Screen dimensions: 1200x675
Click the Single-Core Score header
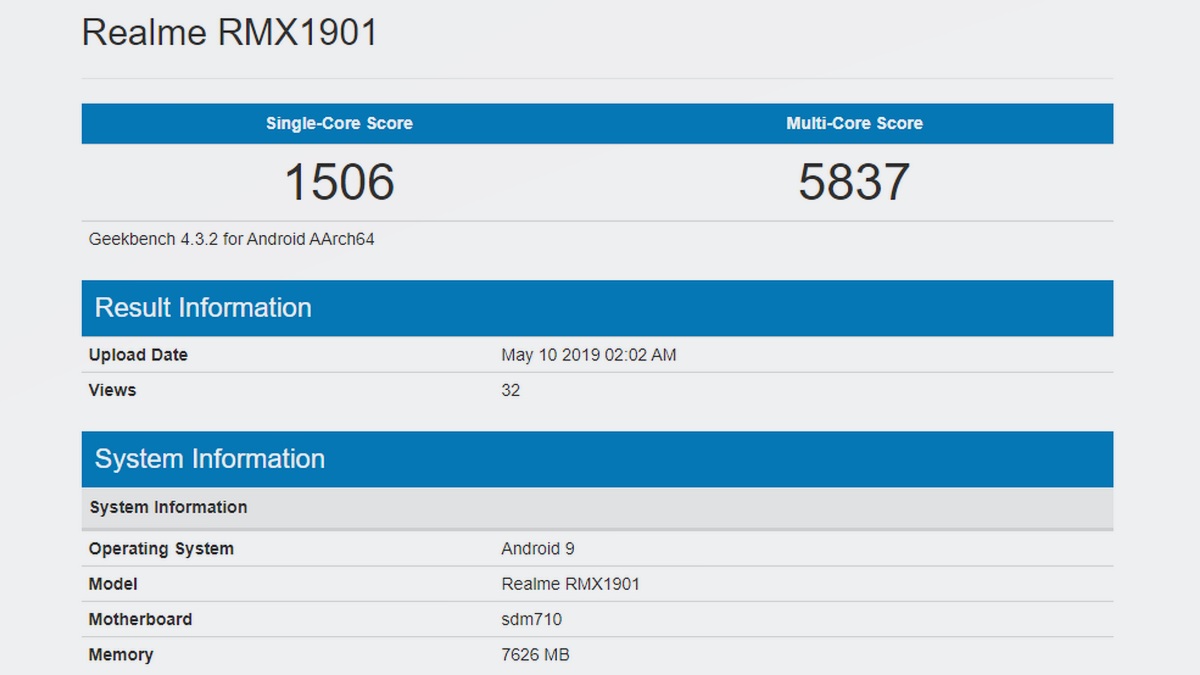339,124
